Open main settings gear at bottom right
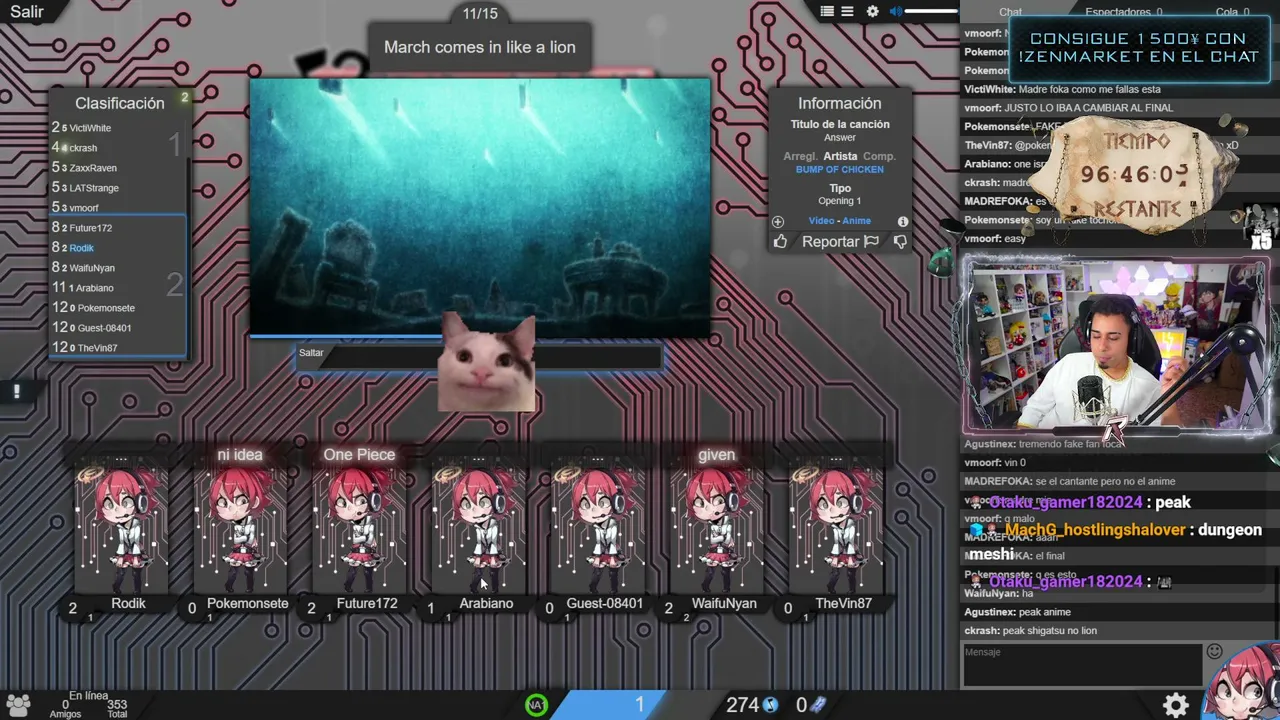The height and width of the screenshot is (720, 1280). pos(1176,704)
